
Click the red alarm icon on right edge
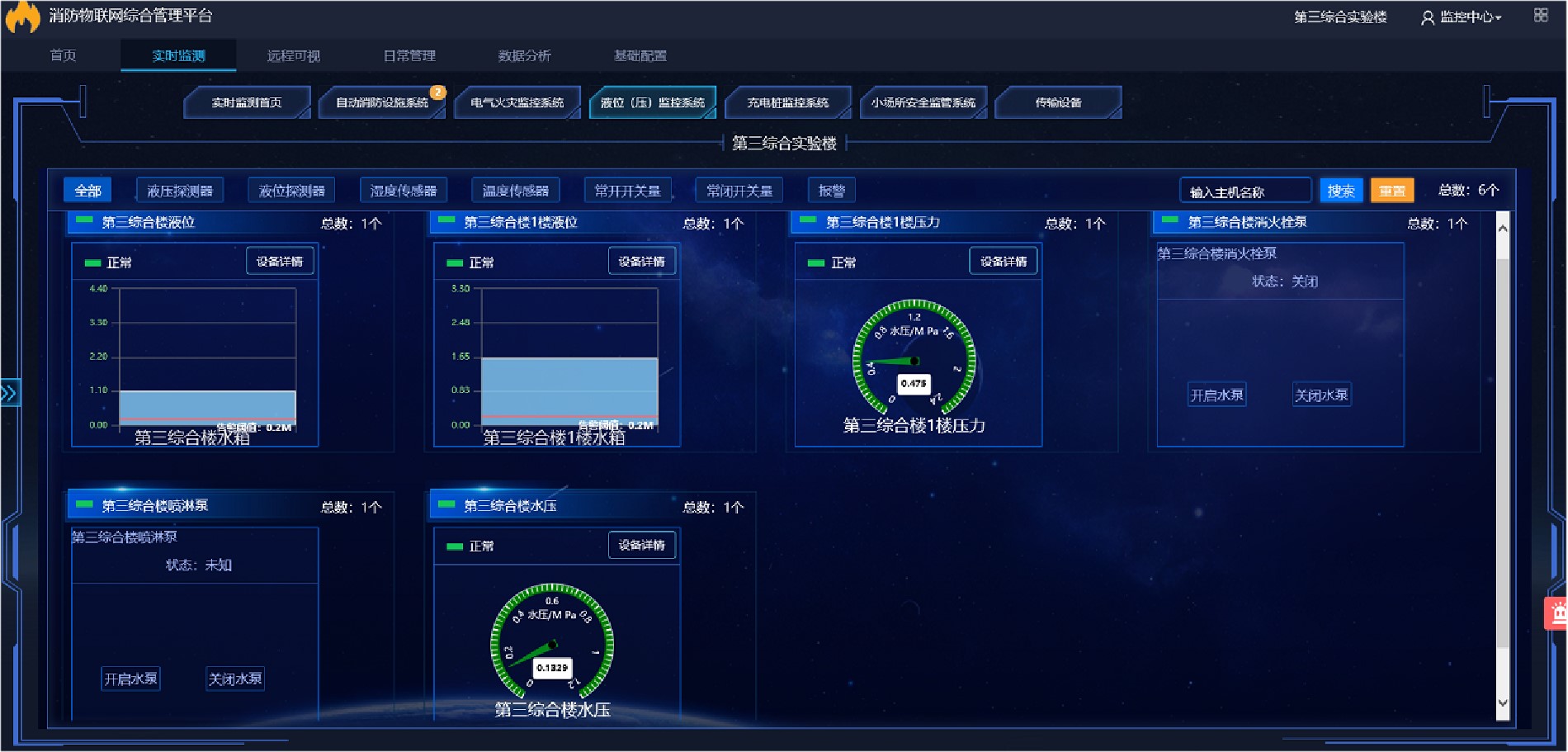(1556, 613)
